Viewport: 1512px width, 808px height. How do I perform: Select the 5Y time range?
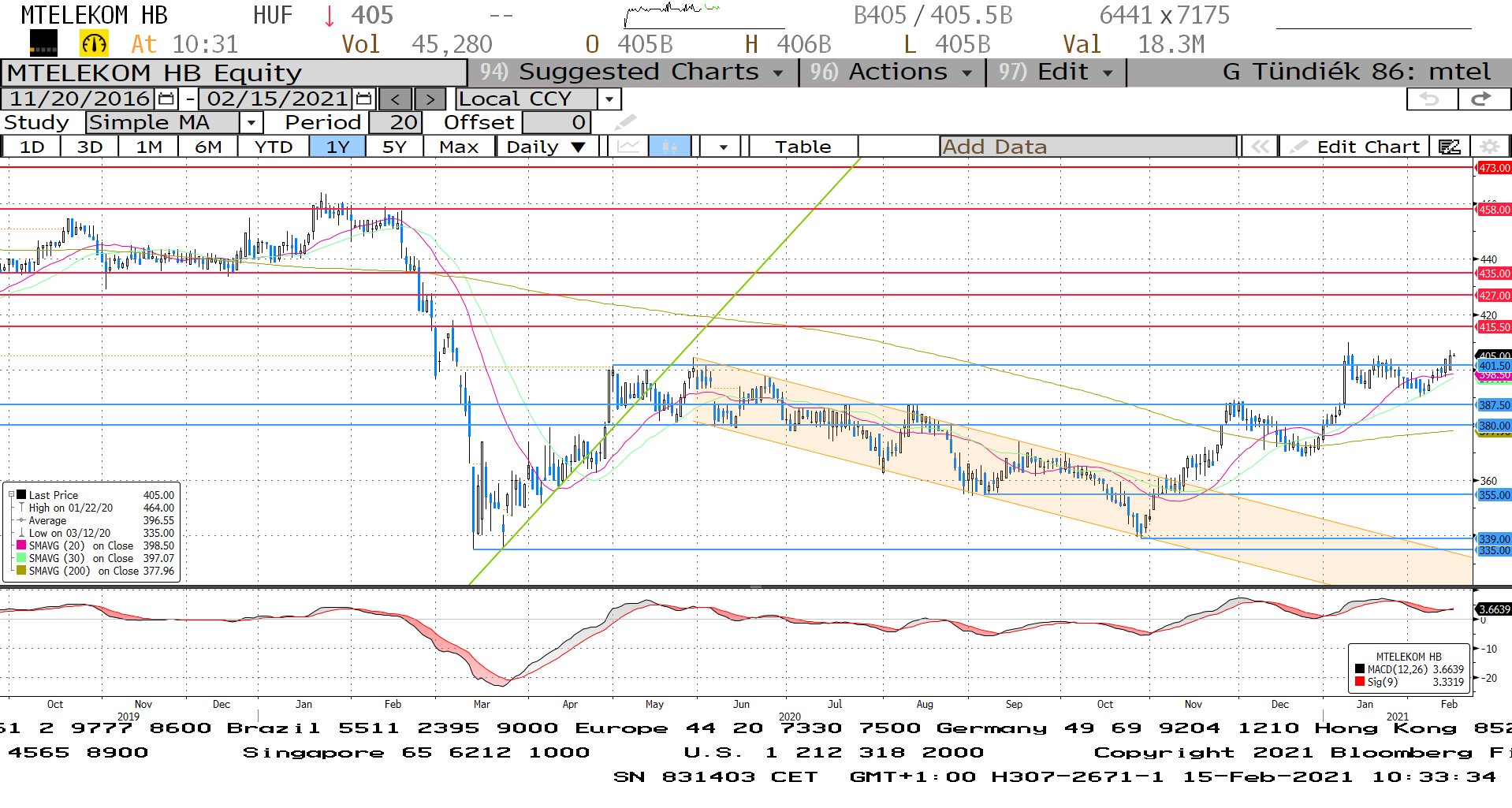coord(394,147)
